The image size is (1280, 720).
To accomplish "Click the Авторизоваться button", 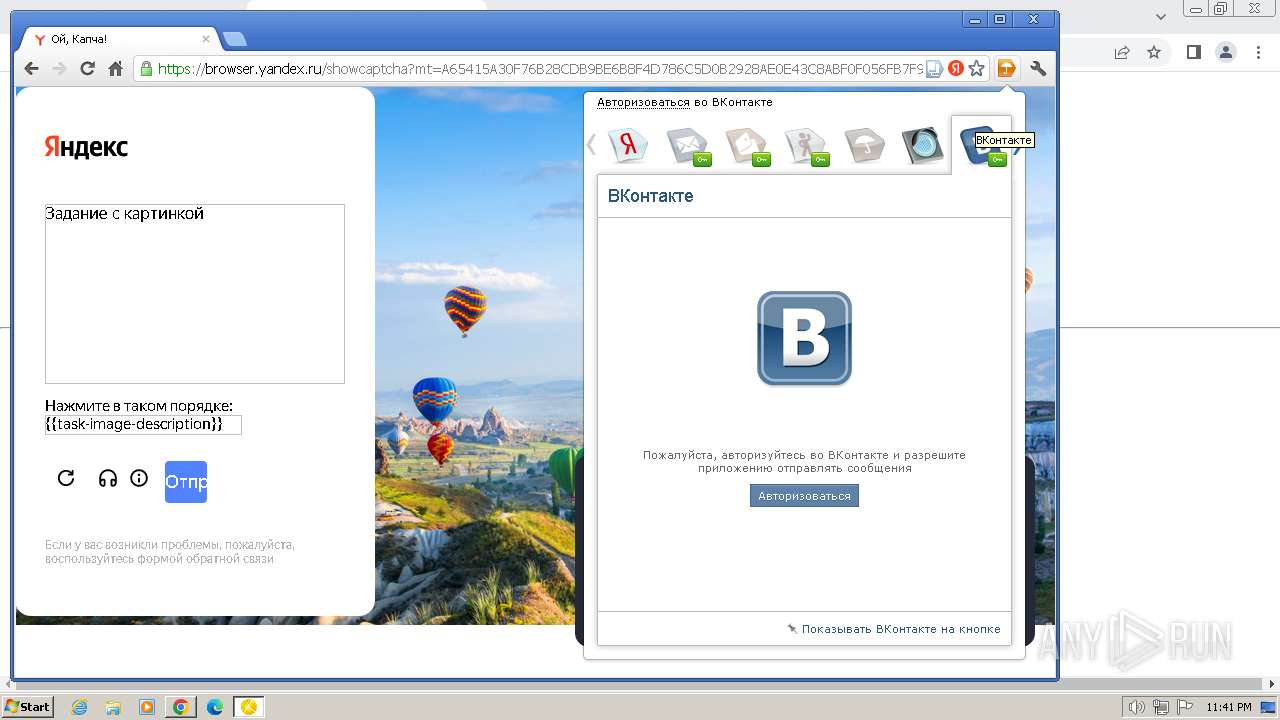I will click(x=804, y=496).
